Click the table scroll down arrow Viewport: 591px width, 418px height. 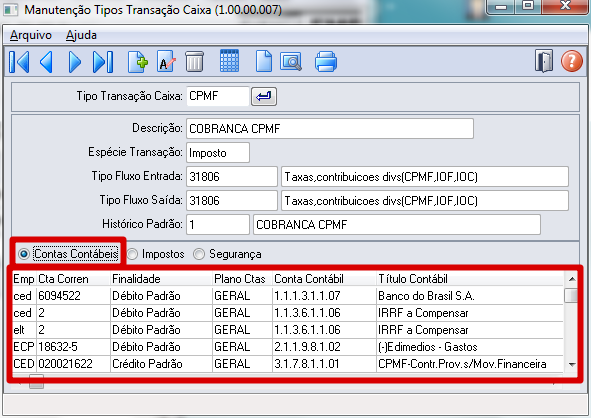572,364
